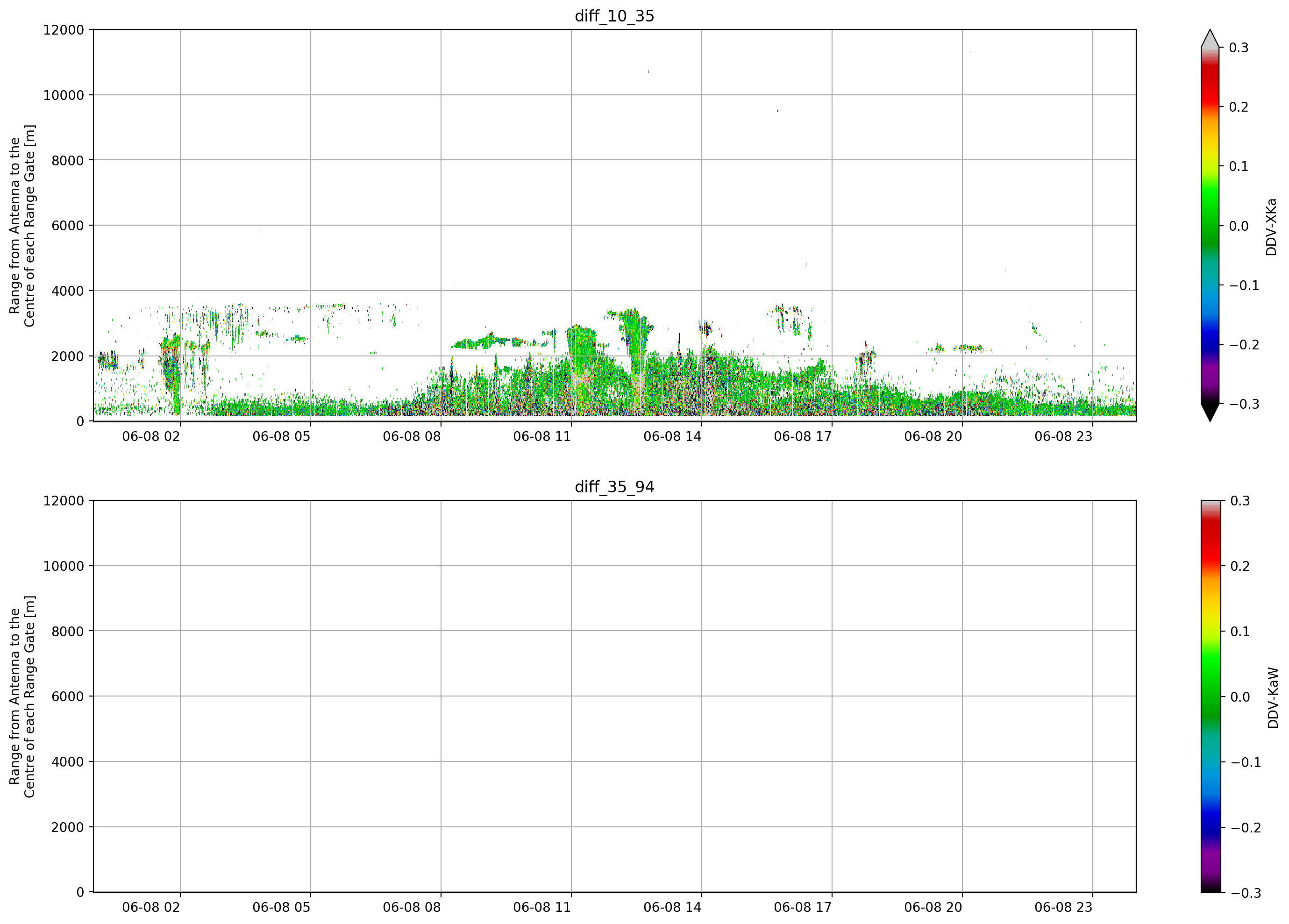Click the upper arrow of top colorbar
This screenshot has width=1289, height=924.
(1210, 39)
